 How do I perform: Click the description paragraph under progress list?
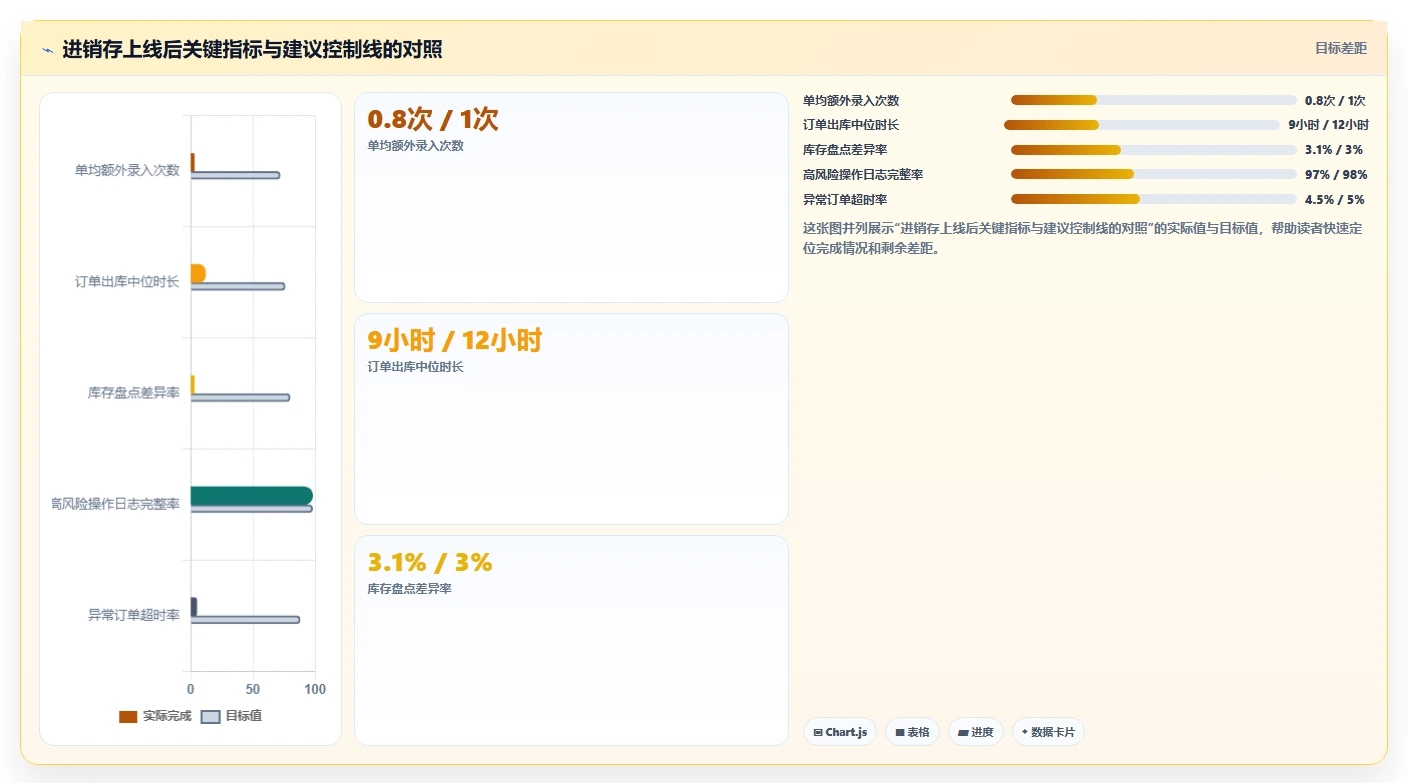click(1083, 238)
